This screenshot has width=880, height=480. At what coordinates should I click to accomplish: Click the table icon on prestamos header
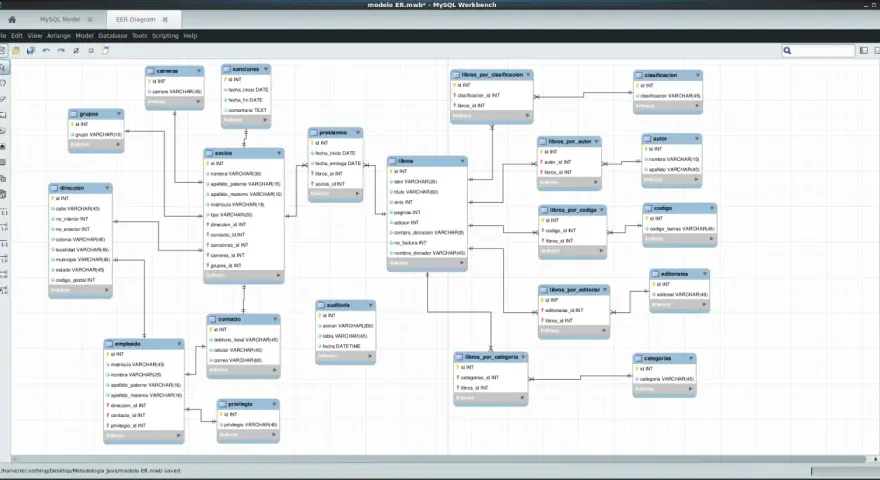coord(314,133)
